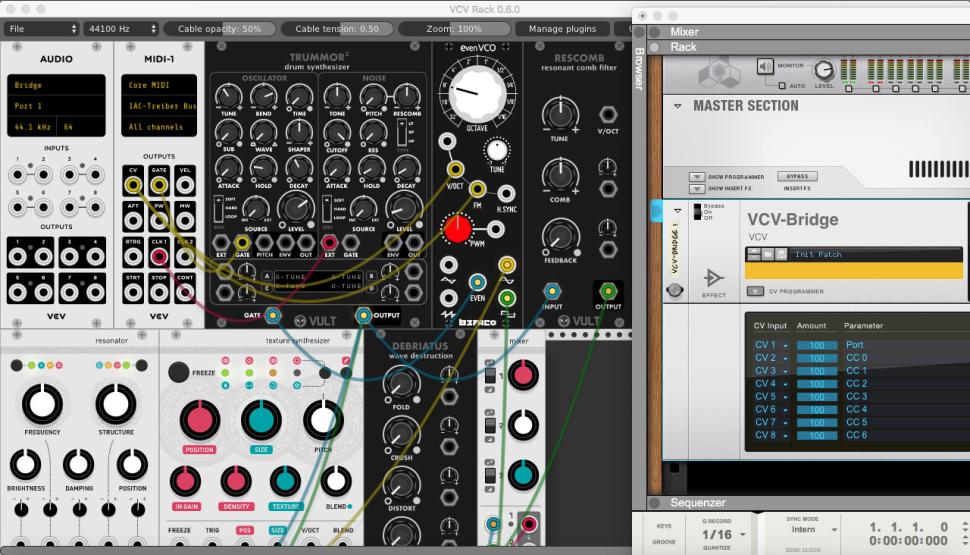This screenshot has width=970, height=555.
Task: Open the CV 1 input dropdown
Action: (771, 345)
